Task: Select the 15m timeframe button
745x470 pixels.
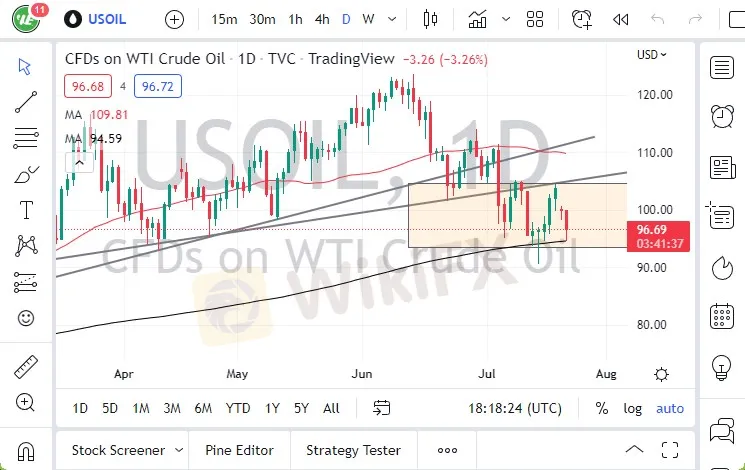Action: point(225,19)
